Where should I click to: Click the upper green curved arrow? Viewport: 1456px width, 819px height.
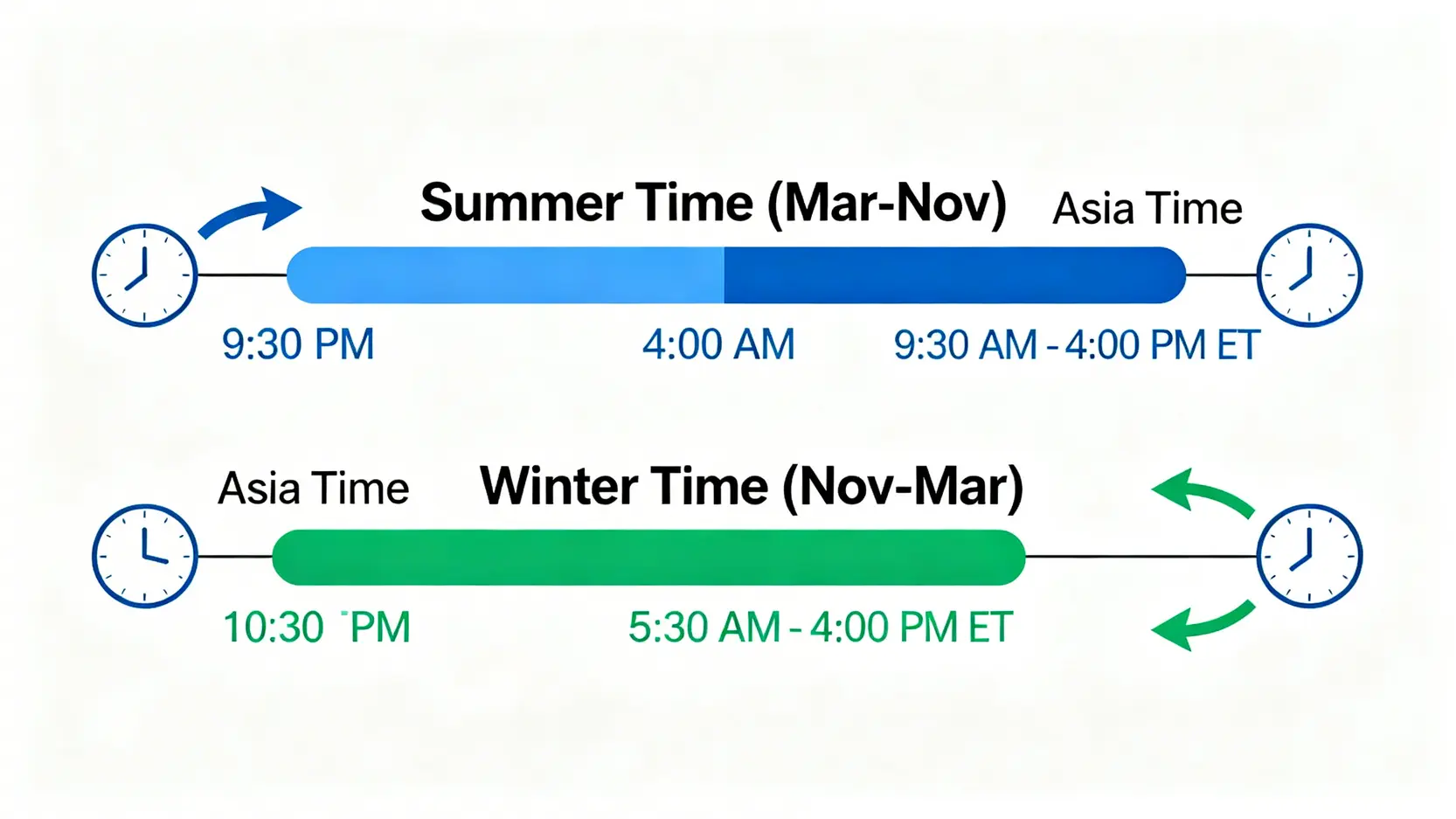click(1204, 495)
